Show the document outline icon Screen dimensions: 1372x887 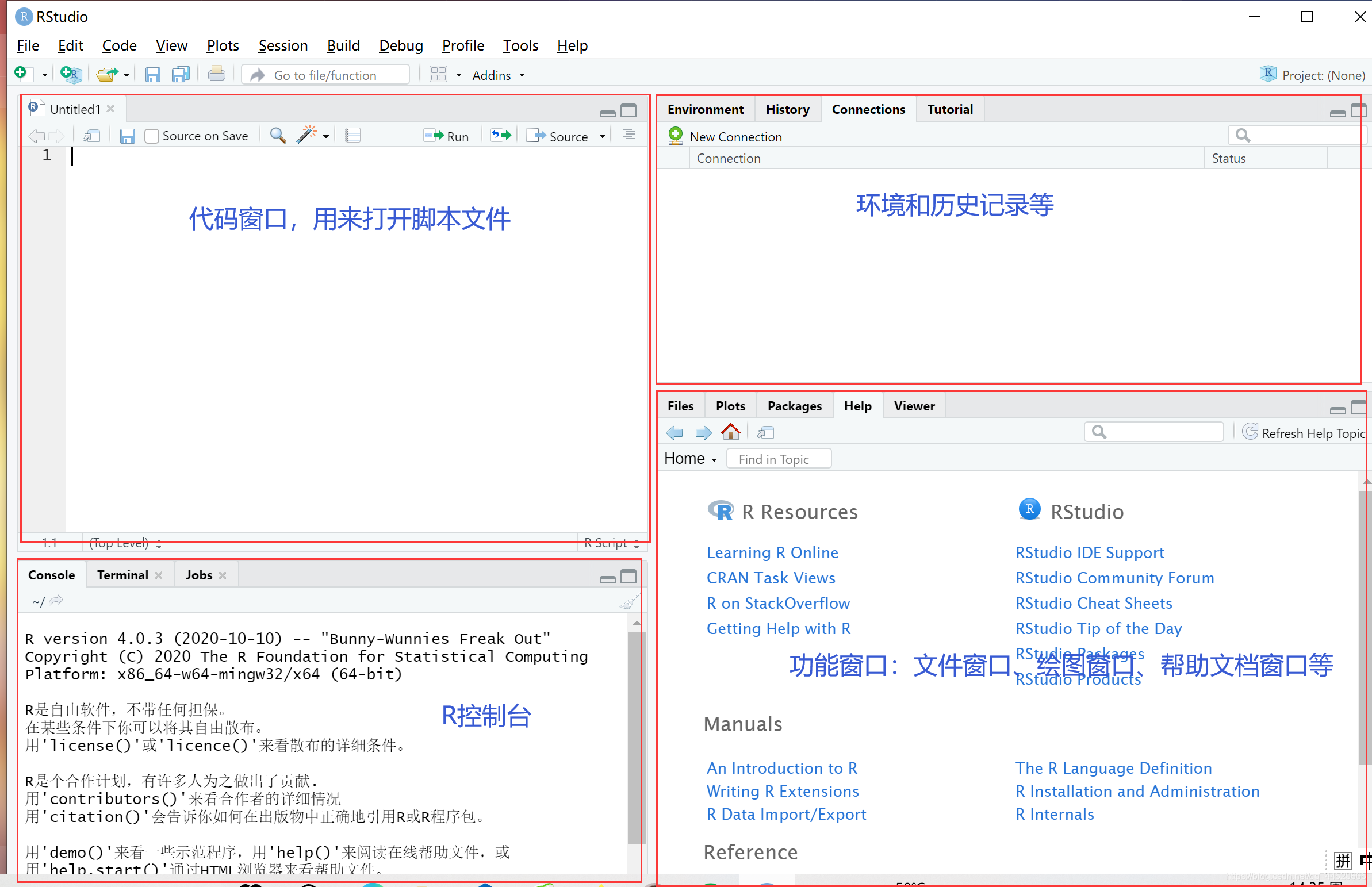629,135
